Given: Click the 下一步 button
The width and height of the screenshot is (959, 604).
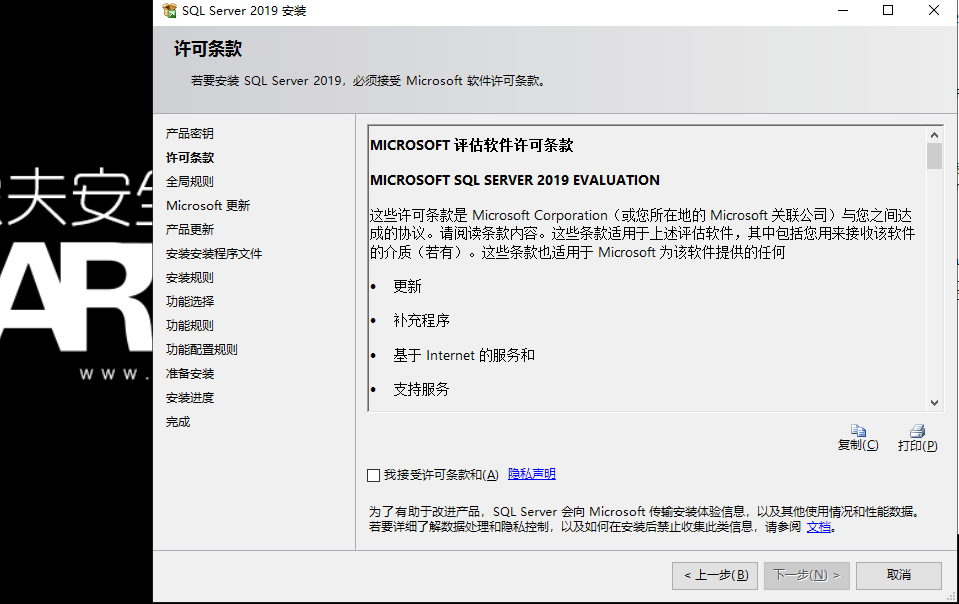Looking at the screenshot, I should (x=806, y=576).
